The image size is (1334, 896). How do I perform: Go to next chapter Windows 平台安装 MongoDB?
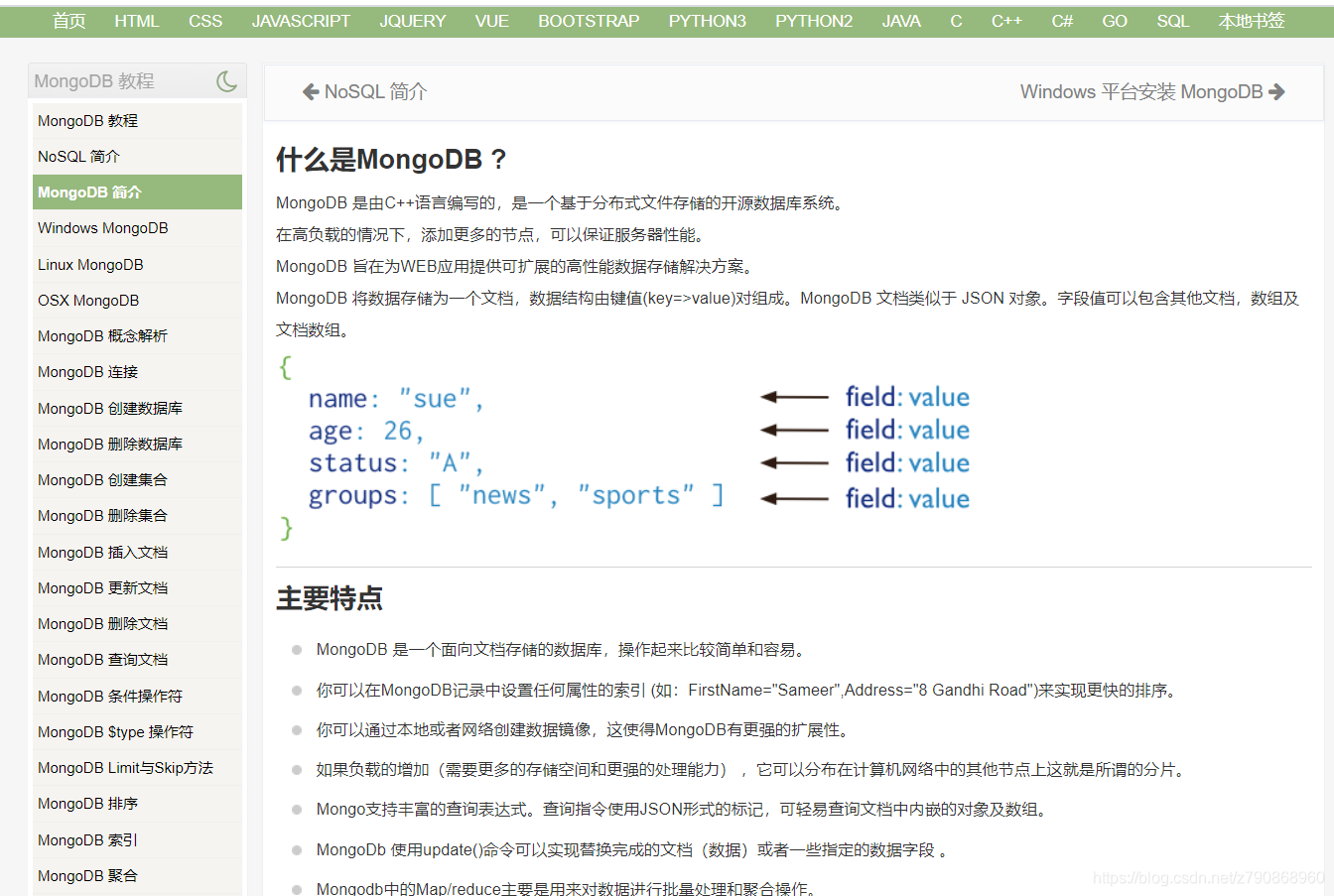tap(1152, 92)
